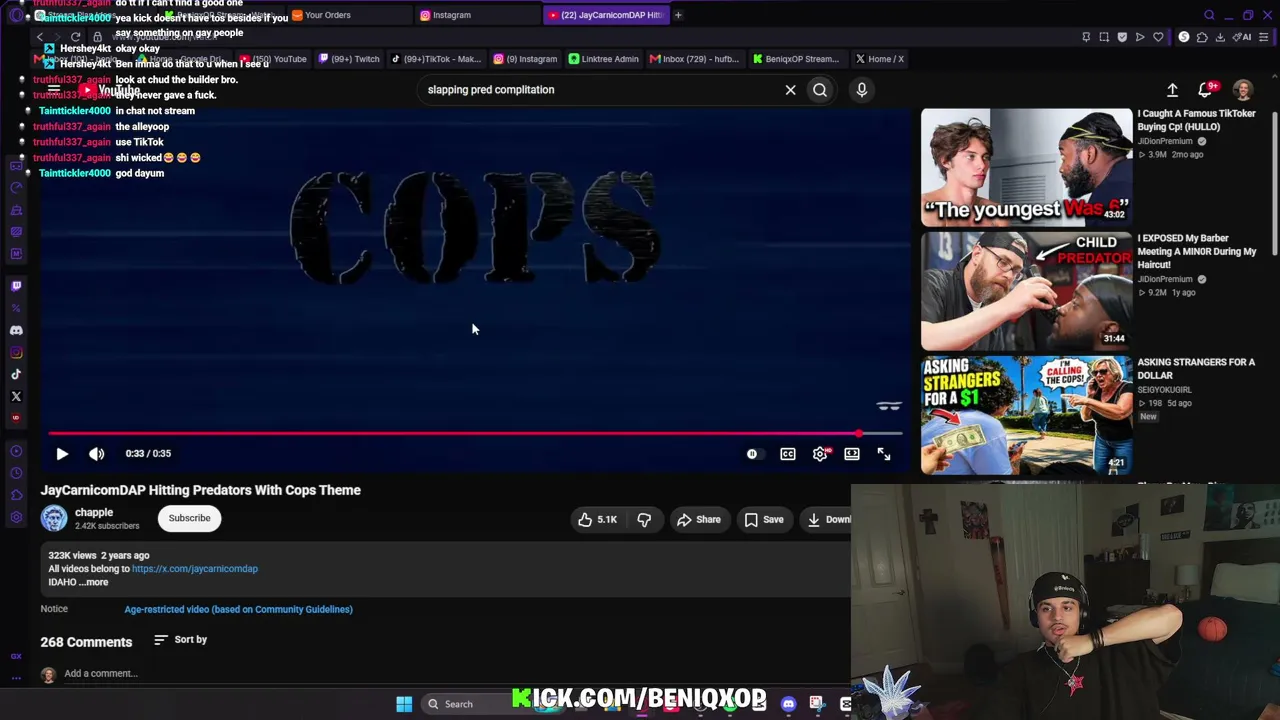Submit the search with the magnifier button
This screenshot has height=720, width=1280.
pyautogui.click(x=820, y=90)
